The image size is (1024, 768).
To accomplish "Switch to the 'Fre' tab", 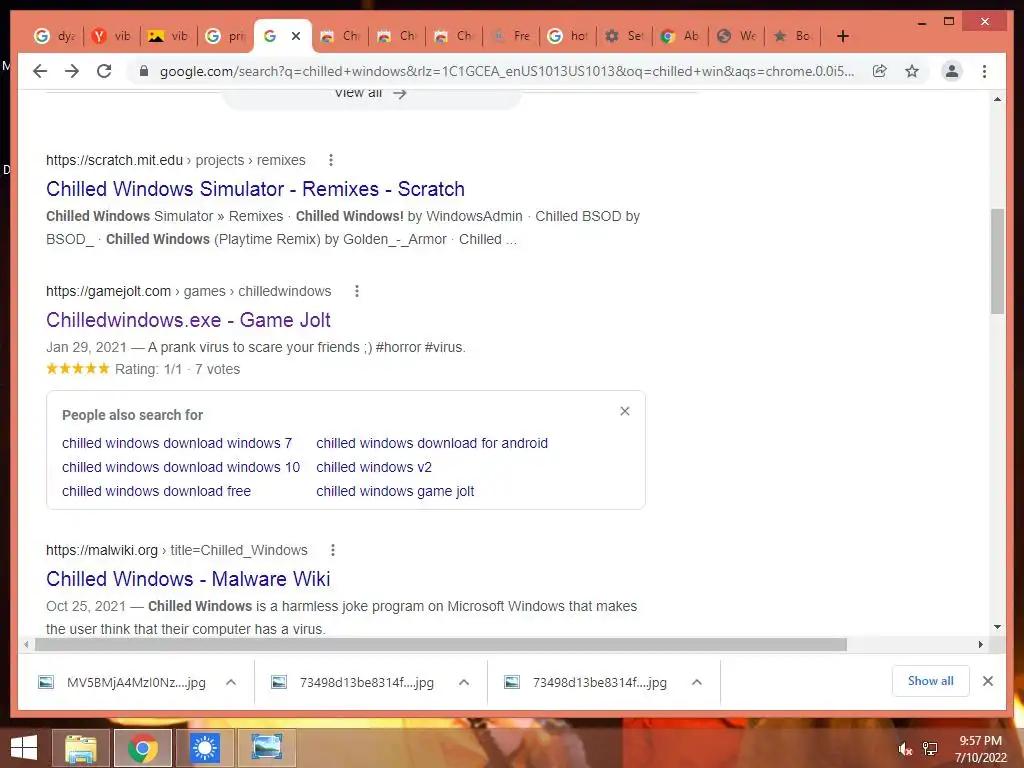I will [511, 36].
